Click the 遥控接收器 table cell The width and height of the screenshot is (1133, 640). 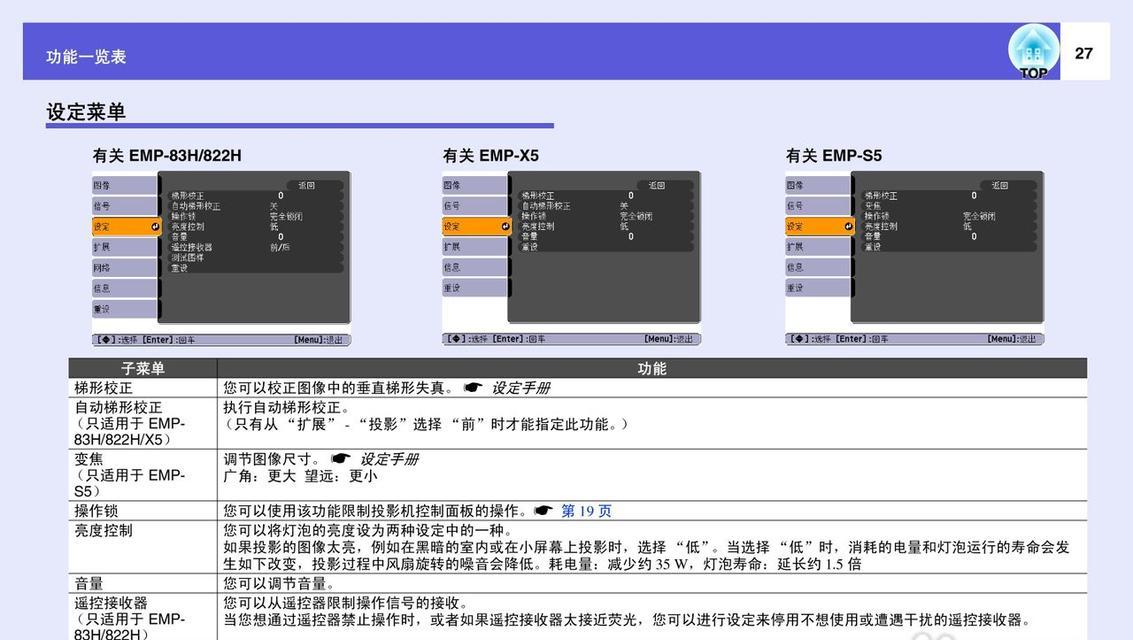[x=143, y=618]
